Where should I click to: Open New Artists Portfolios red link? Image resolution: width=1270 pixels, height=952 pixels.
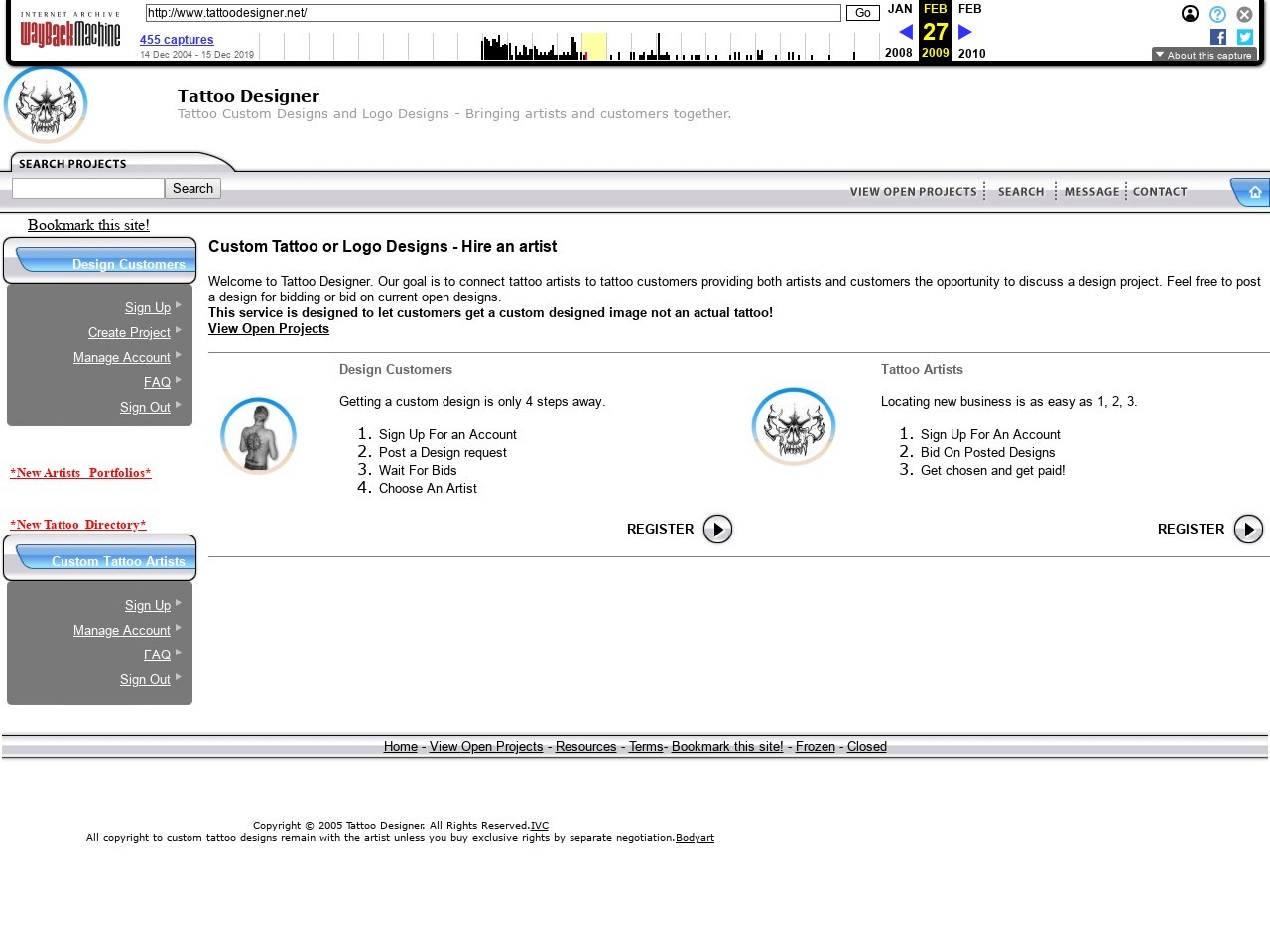point(80,473)
